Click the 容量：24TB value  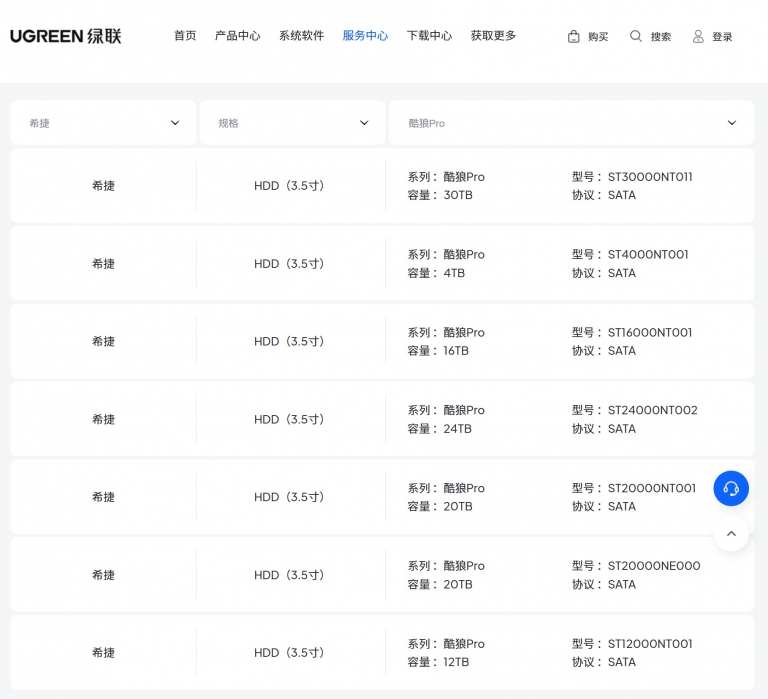[x=439, y=429]
